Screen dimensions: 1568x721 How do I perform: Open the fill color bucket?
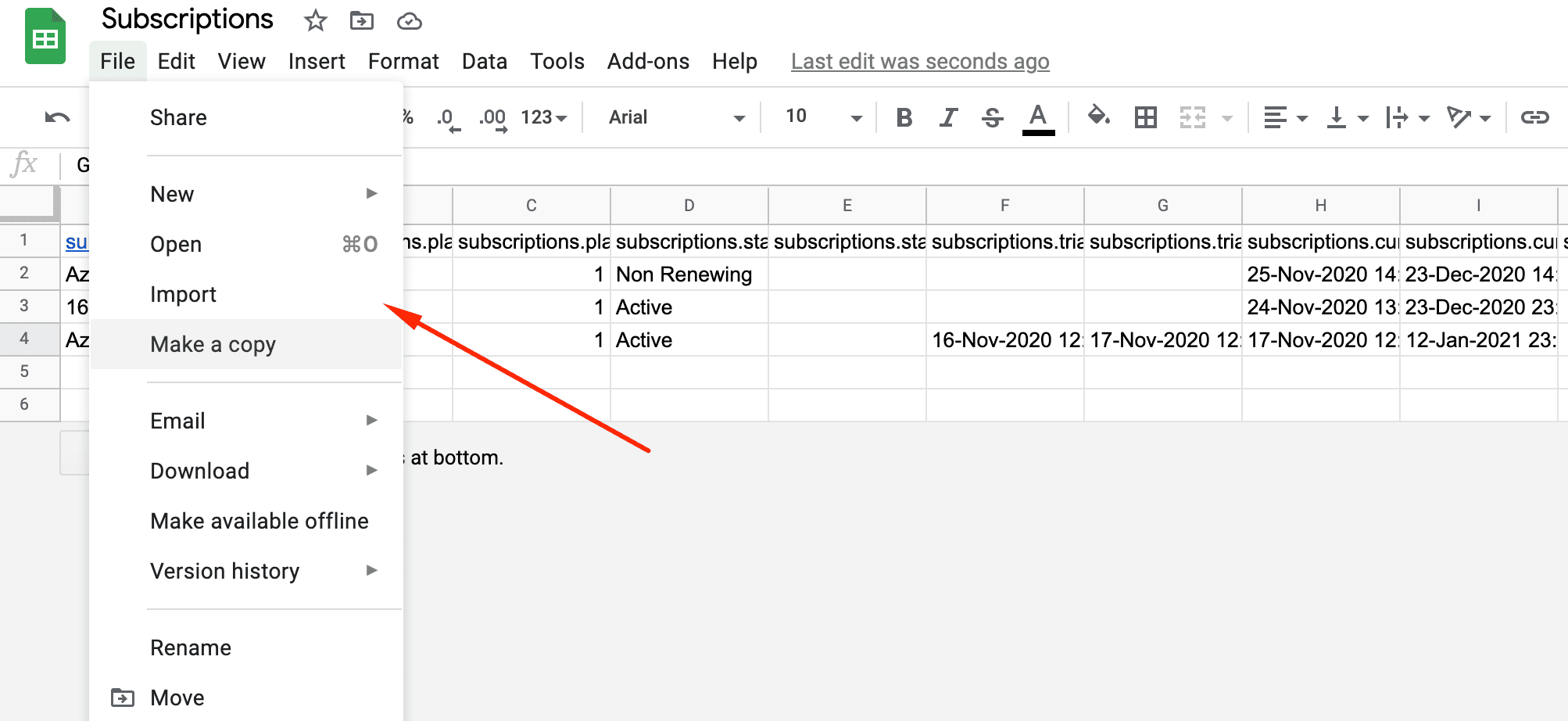click(1099, 117)
